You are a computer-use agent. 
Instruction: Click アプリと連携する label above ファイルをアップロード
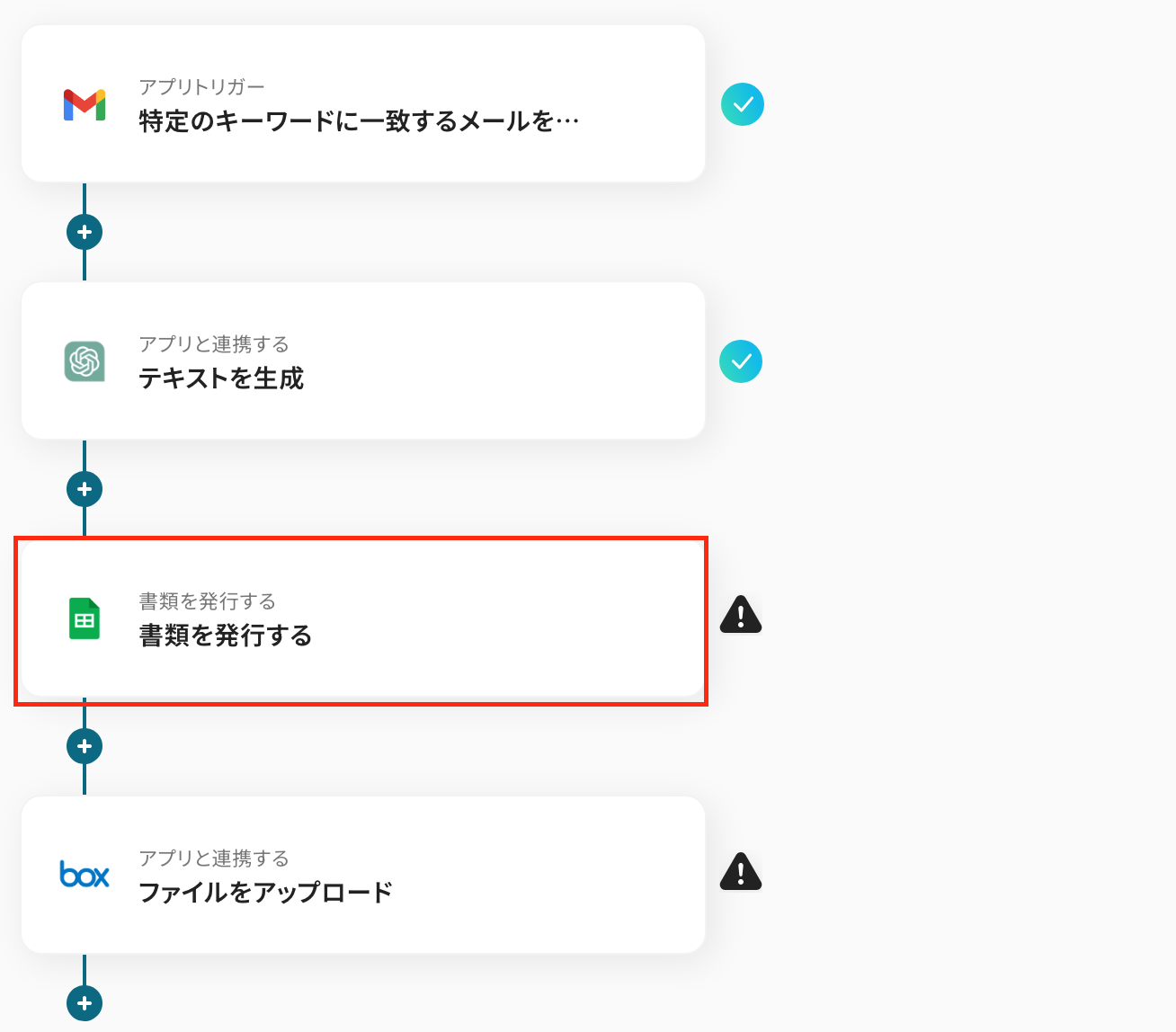point(214,859)
